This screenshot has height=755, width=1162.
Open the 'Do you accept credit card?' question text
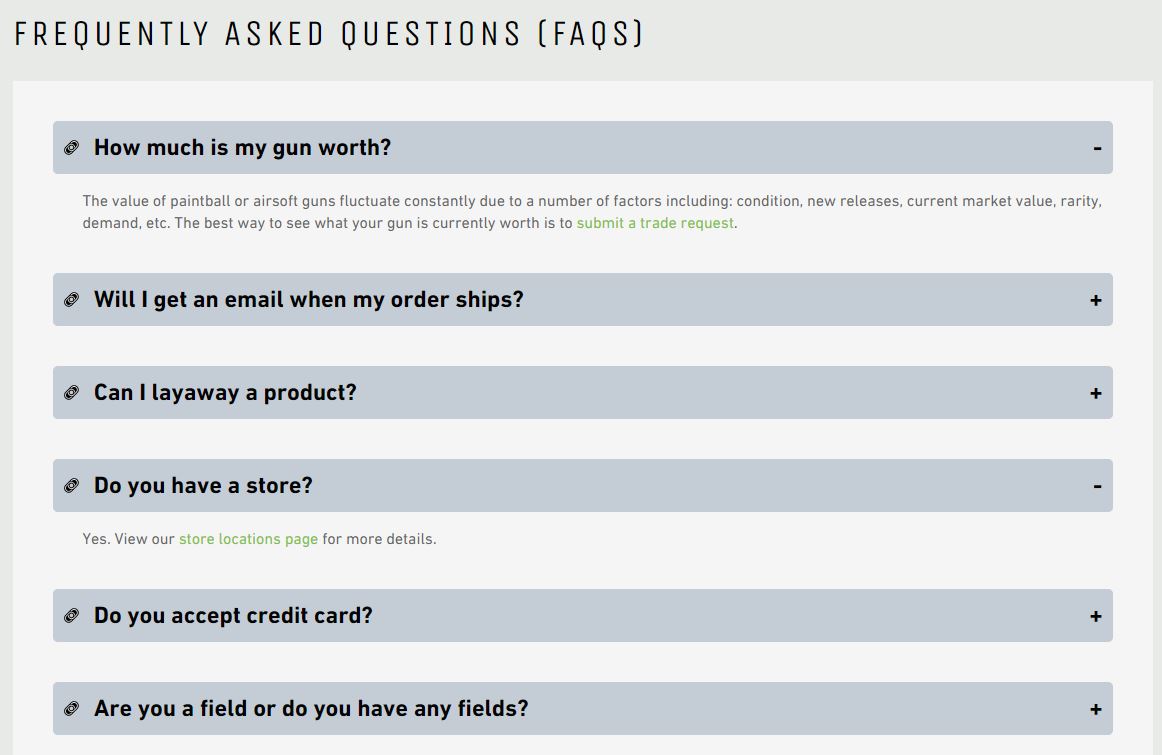[233, 616]
